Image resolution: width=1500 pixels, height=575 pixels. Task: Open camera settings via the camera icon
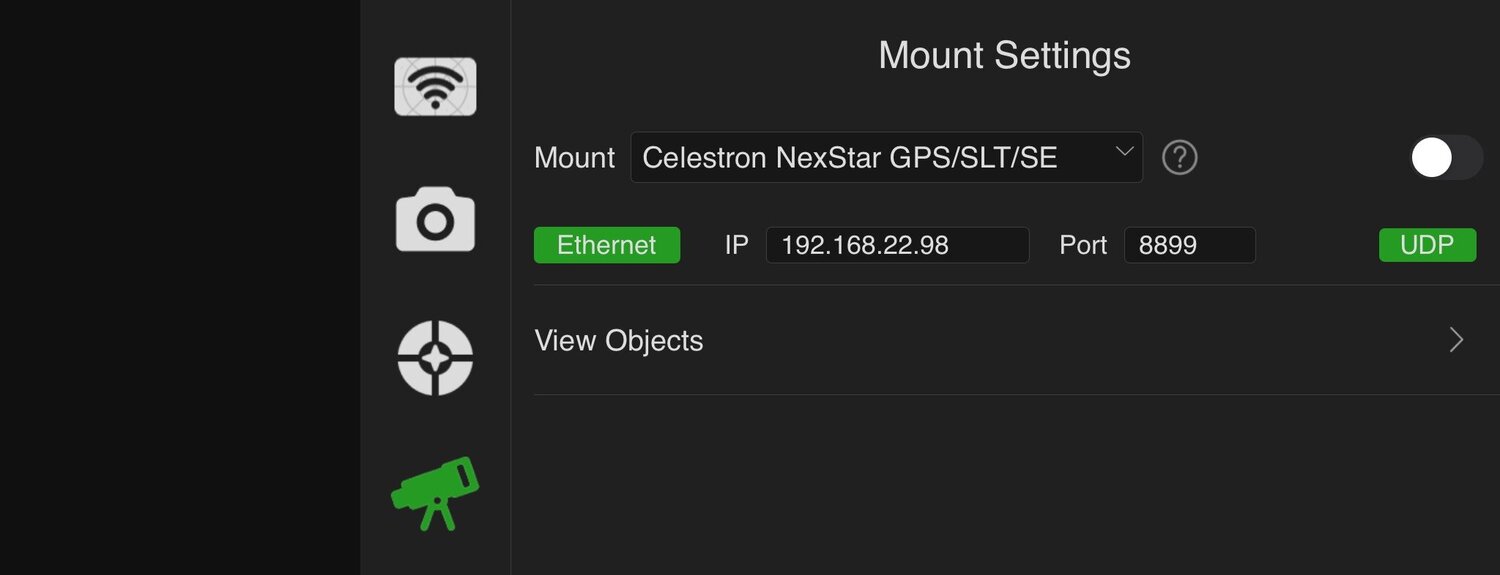[435, 220]
